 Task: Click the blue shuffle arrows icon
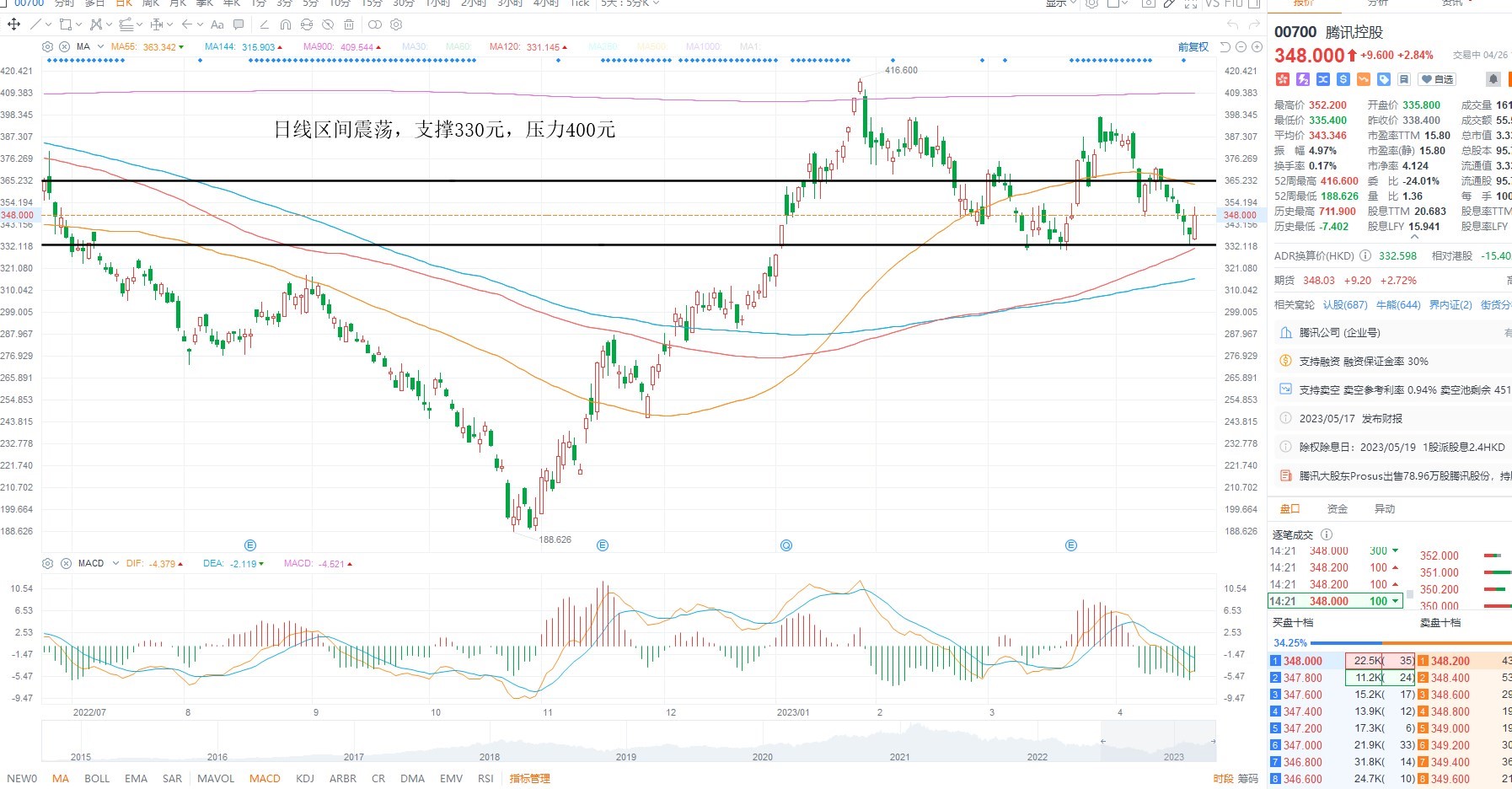(x=1323, y=79)
